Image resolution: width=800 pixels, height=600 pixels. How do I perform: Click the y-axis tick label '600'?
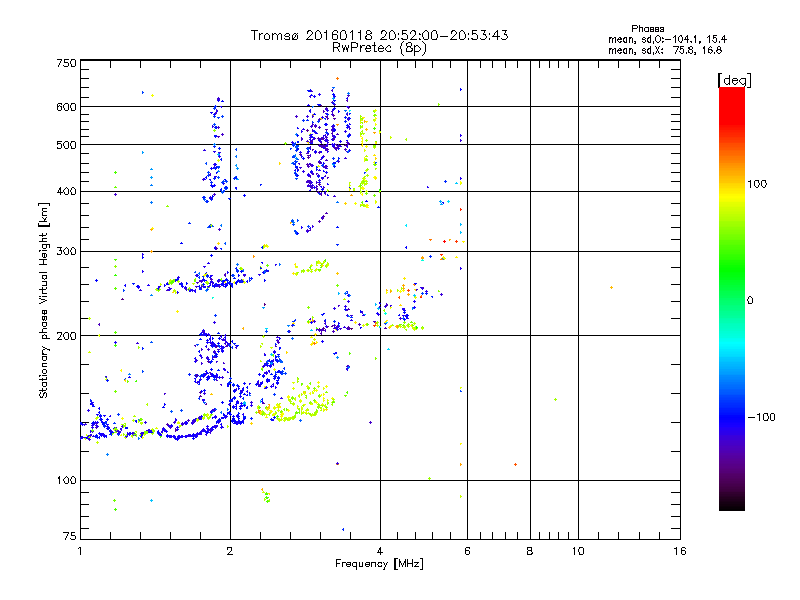pos(66,107)
